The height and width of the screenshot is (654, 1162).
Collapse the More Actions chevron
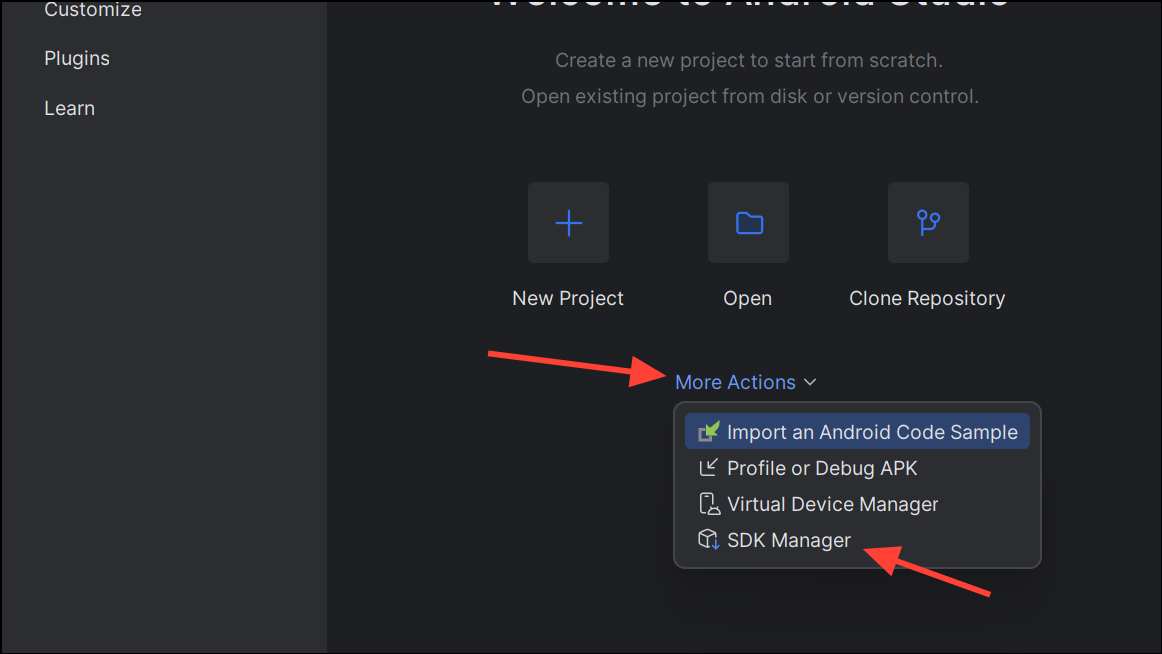coord(810,382)
